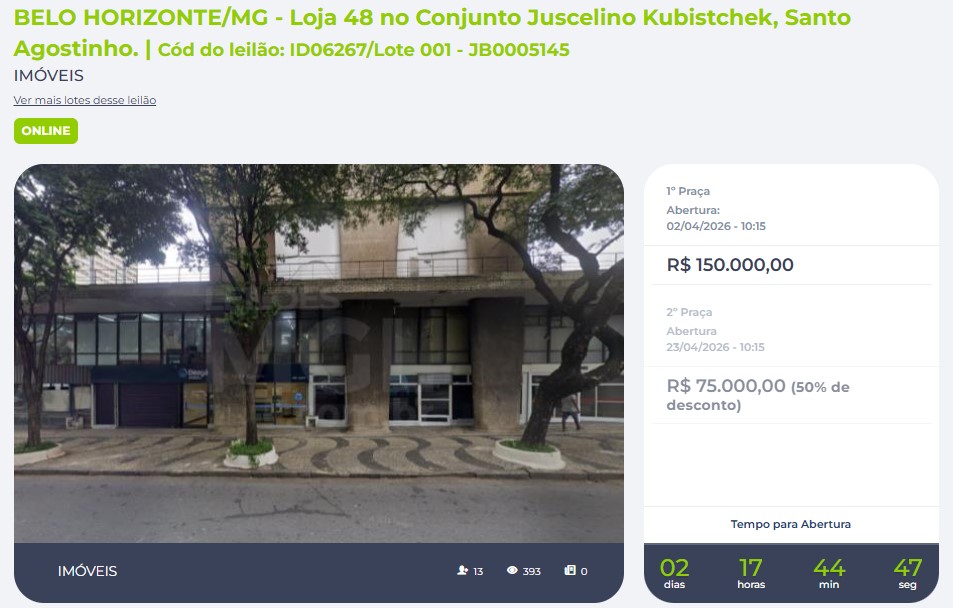The height and width of the screenshot is (608, 953).
Task: Click the auction title BELO HORIZONTE/MG
Action: (x=141, y=18)
